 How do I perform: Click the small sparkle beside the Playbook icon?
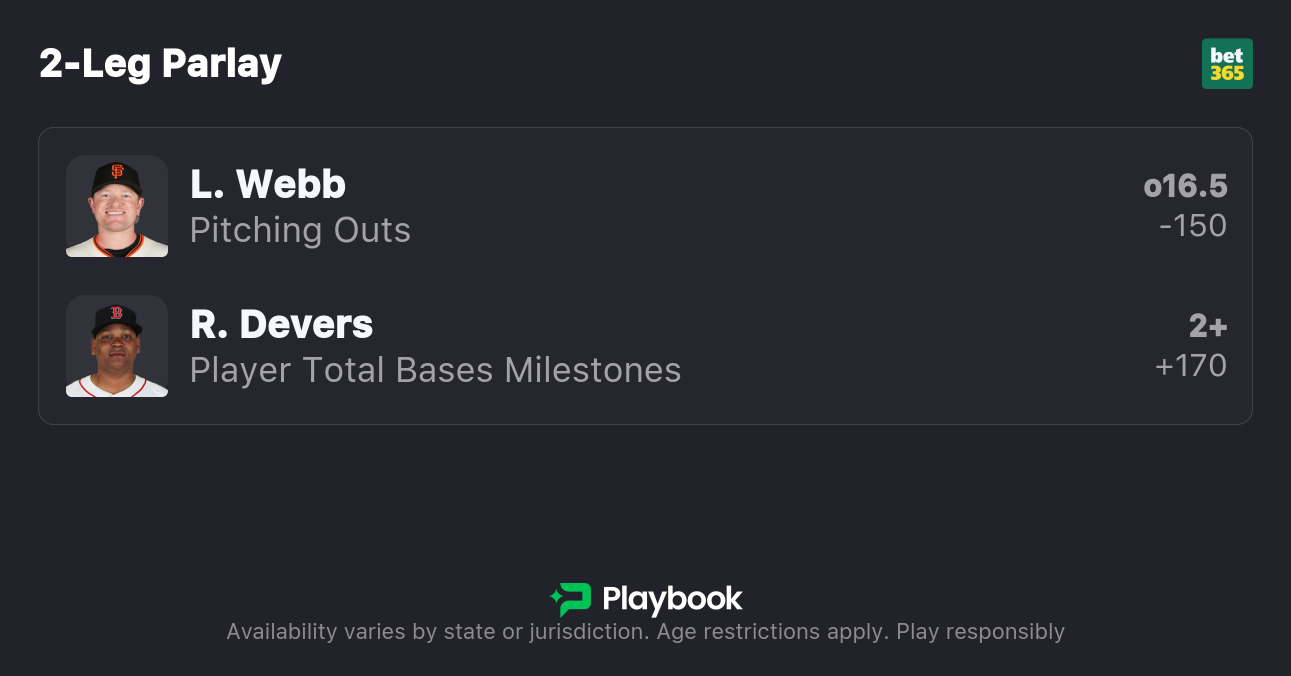pos(555,599)
